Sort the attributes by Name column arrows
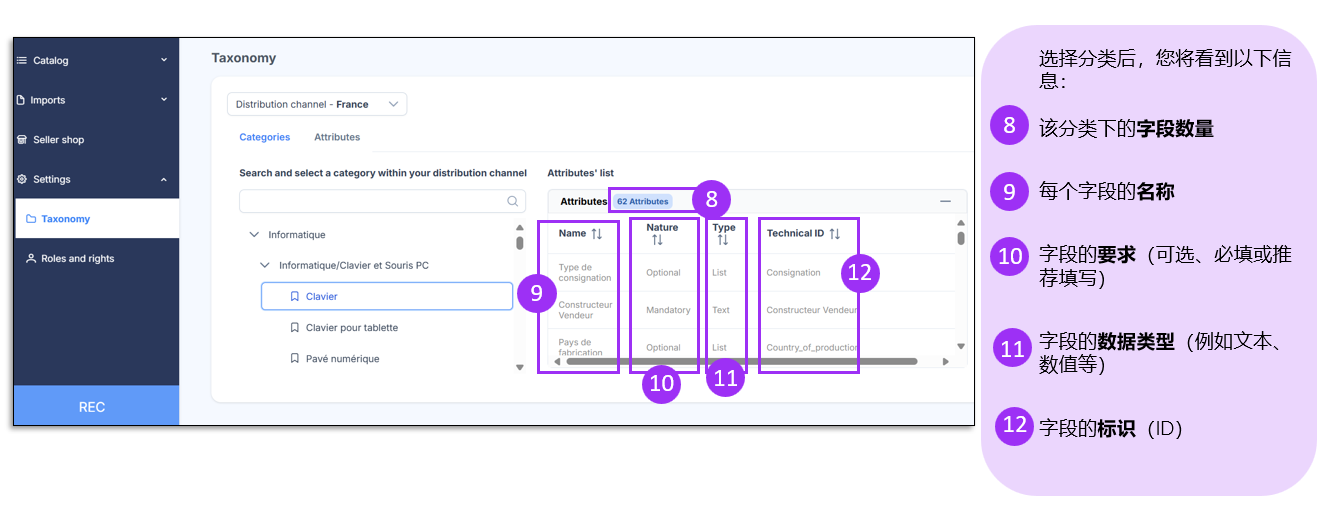 (597, 234)
